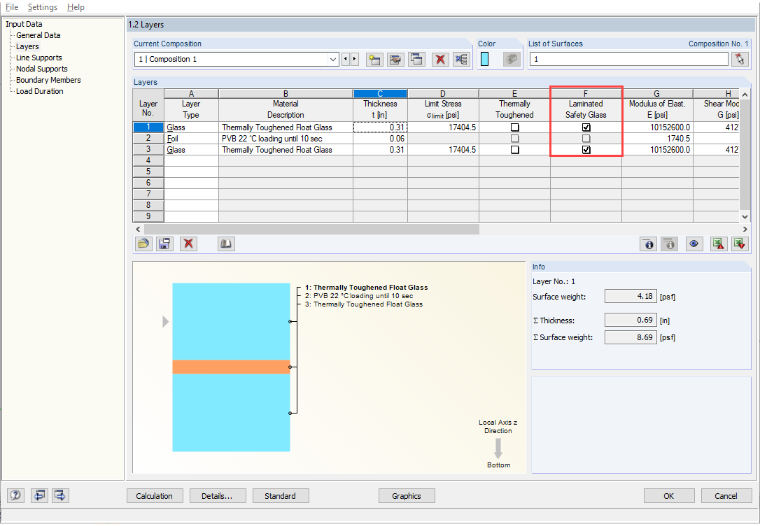Viewport: 760px width, 526px height.
Task: Toggle Laminated Safety Glass for layer 2 Foil
Action: pos(586,139)
